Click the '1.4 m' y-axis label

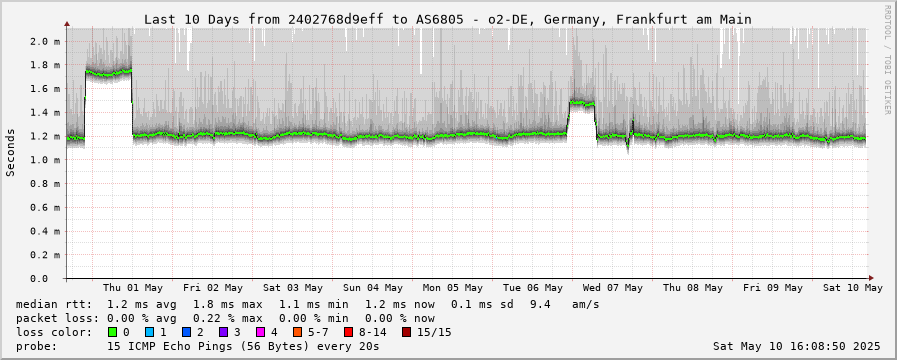pyautogui.click(x=45, y=113)
